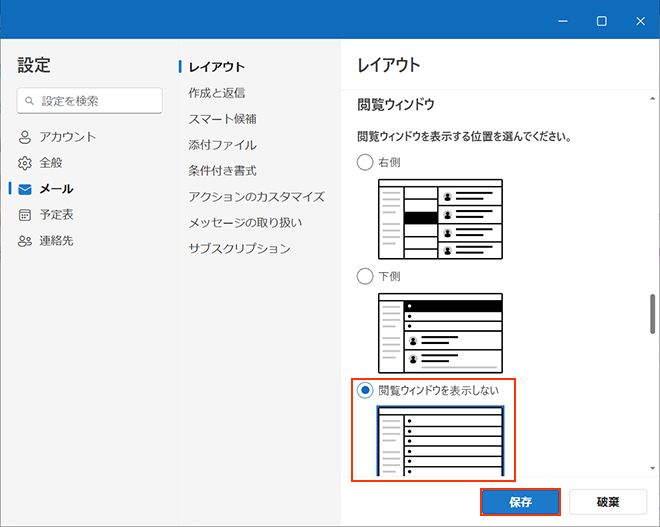Minimize the settings window
Screen dimensions: 660x527
(x=563, y=20)
